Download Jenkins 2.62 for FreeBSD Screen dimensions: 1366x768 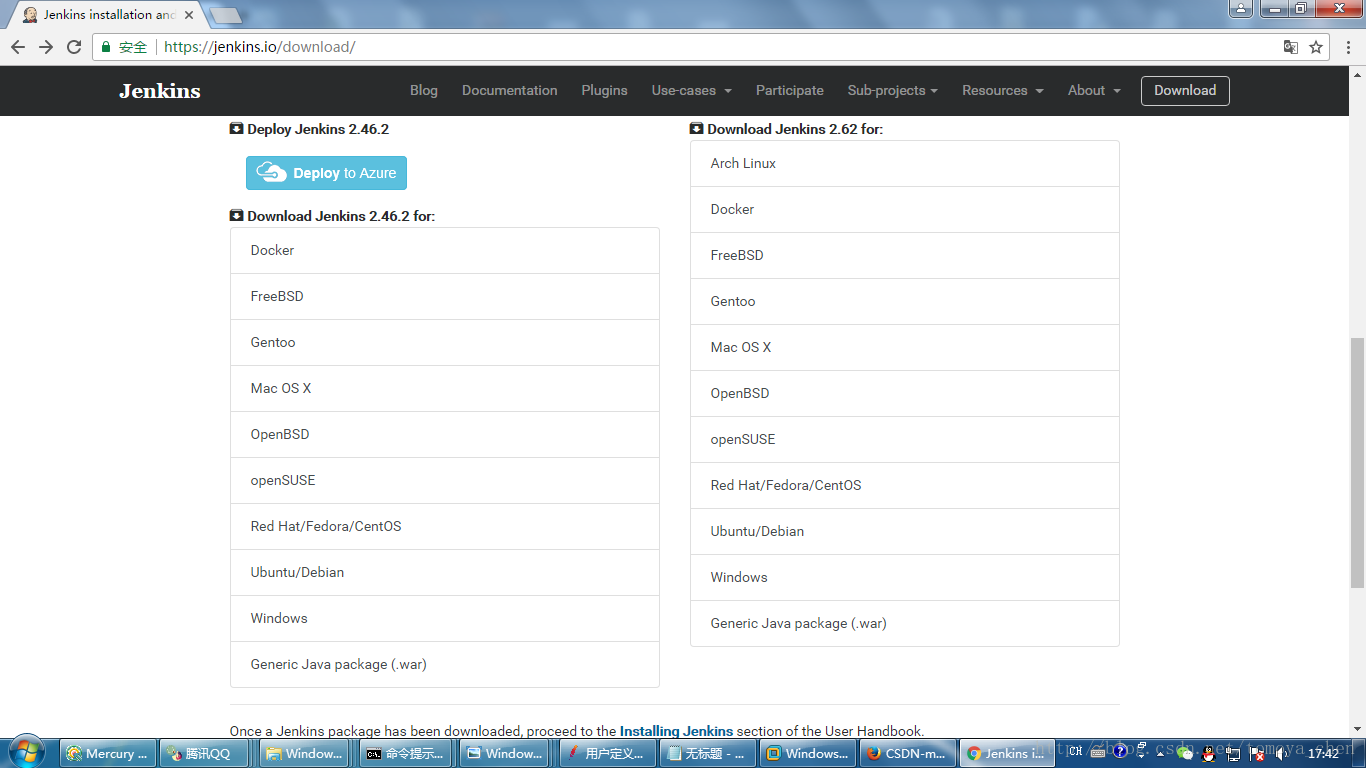pyautogui.click(x=905, y=256)
